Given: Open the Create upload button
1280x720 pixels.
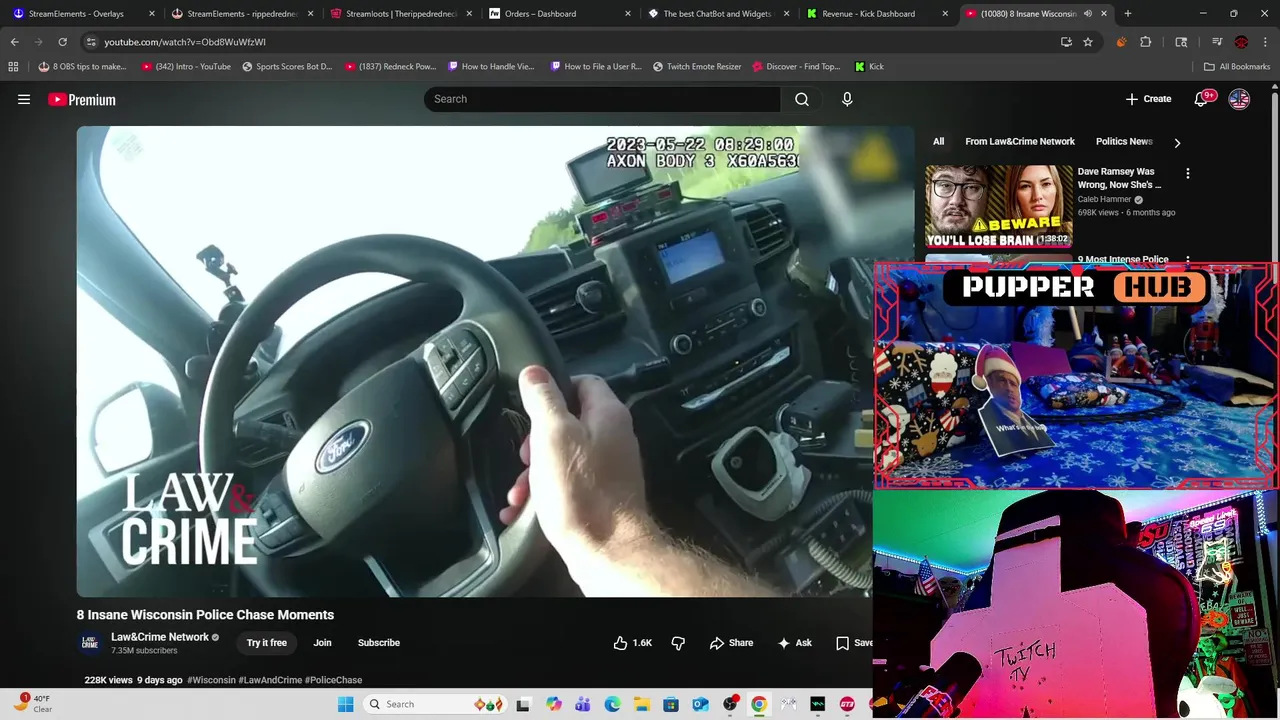Looking at the screenshot, I should click(x=1148, y=99).
